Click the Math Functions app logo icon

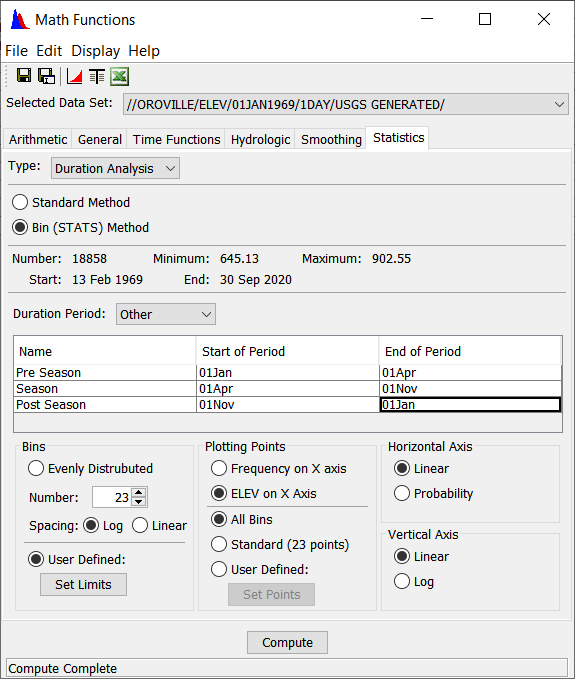click(19, 19)
